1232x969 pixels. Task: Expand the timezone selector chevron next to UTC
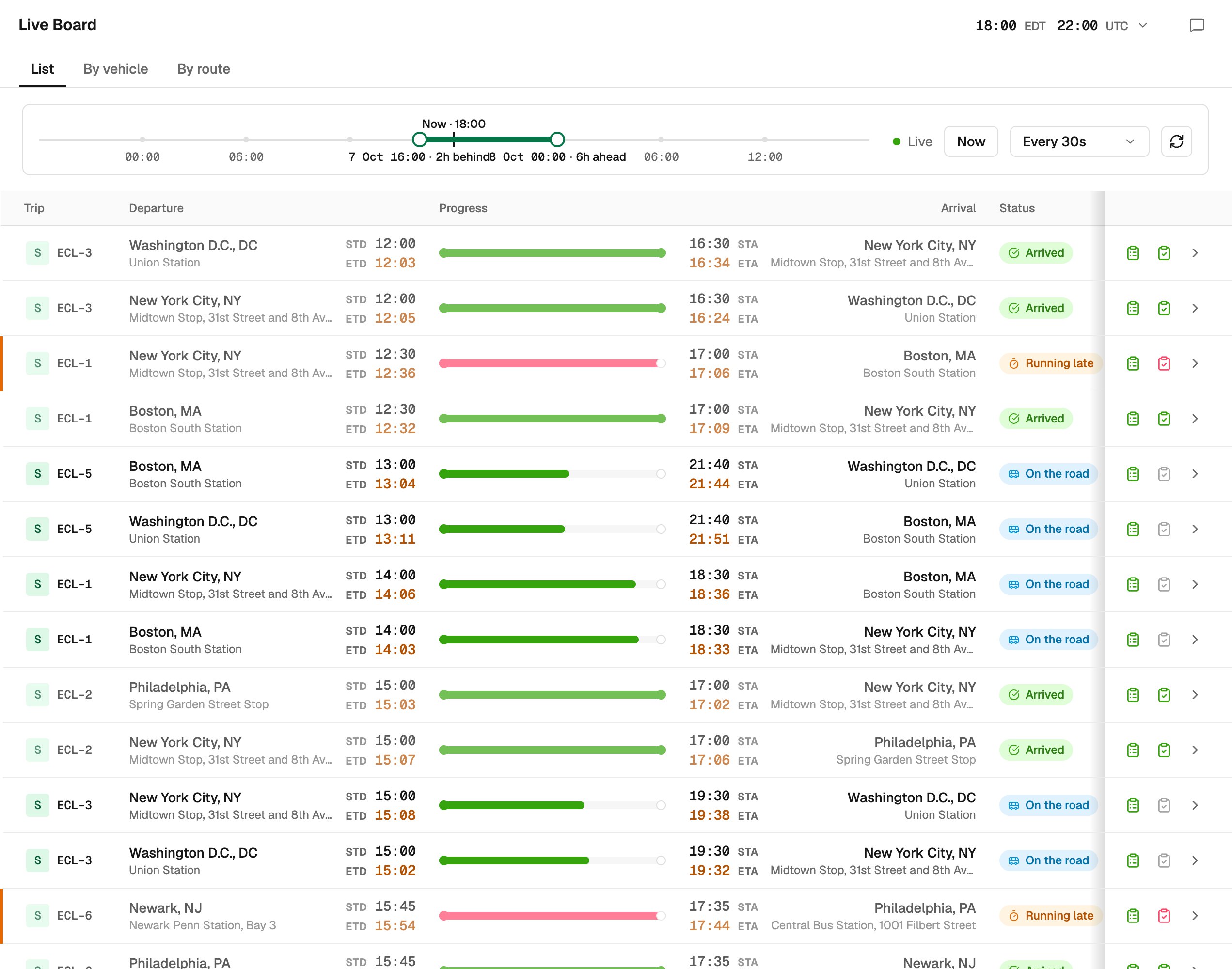pos(1143,26)
